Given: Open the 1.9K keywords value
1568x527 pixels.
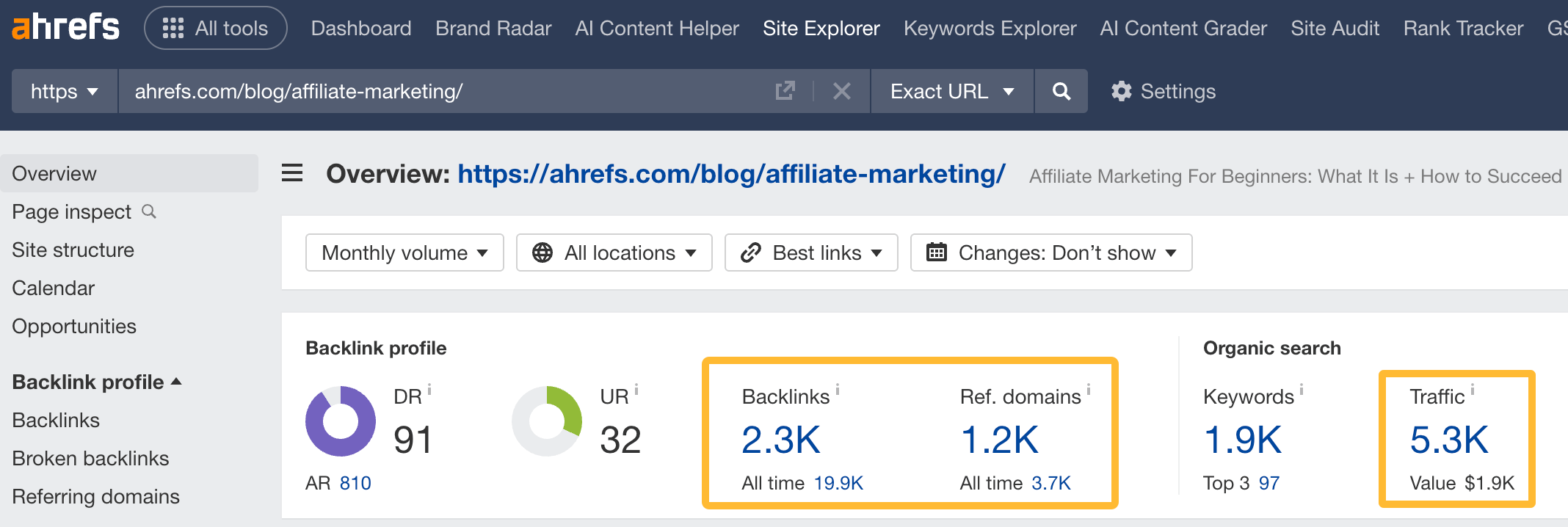Looking at the screenshot, I should tap(1243, 440).
